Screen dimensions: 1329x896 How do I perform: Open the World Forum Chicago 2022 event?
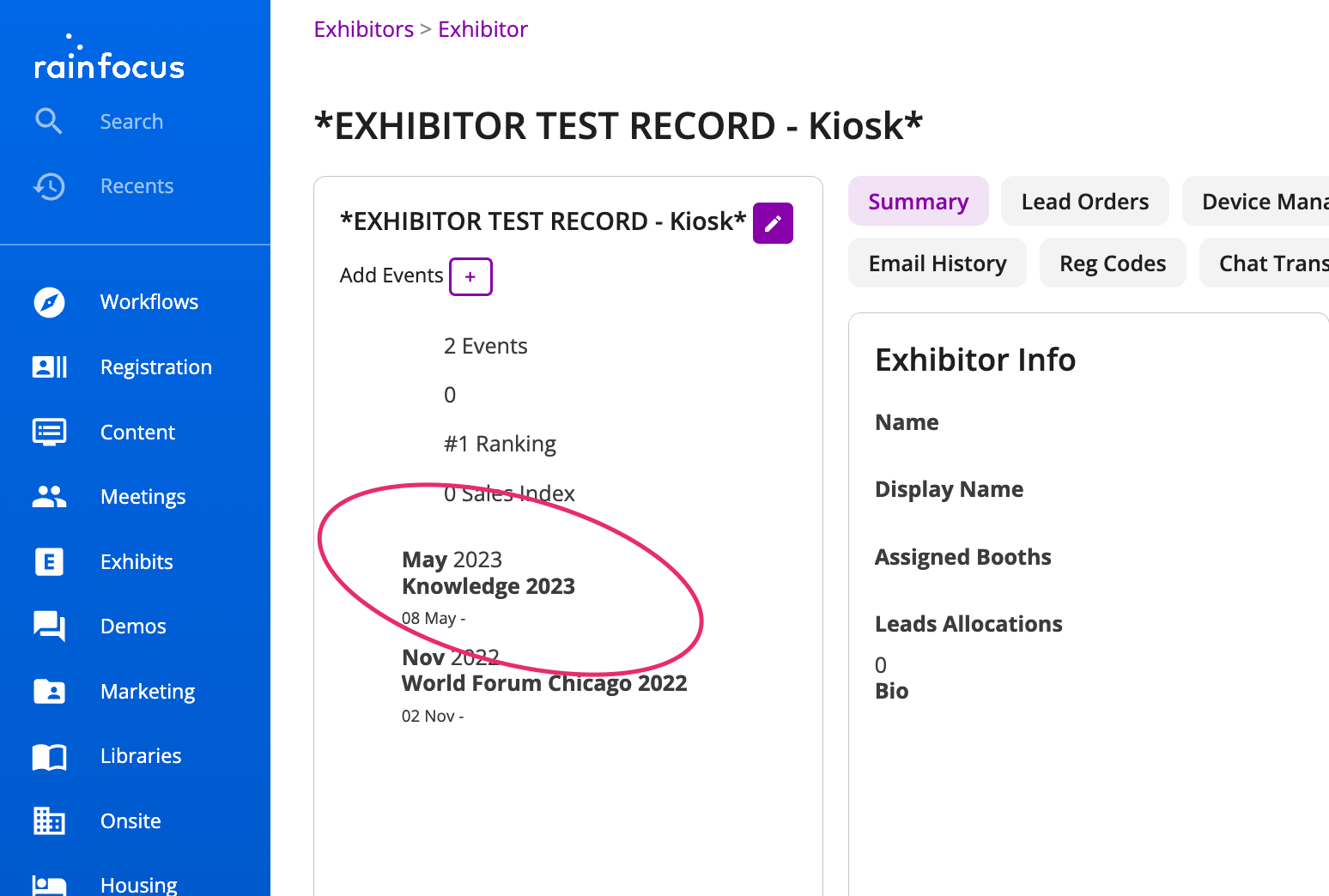[x=544, y=683]
